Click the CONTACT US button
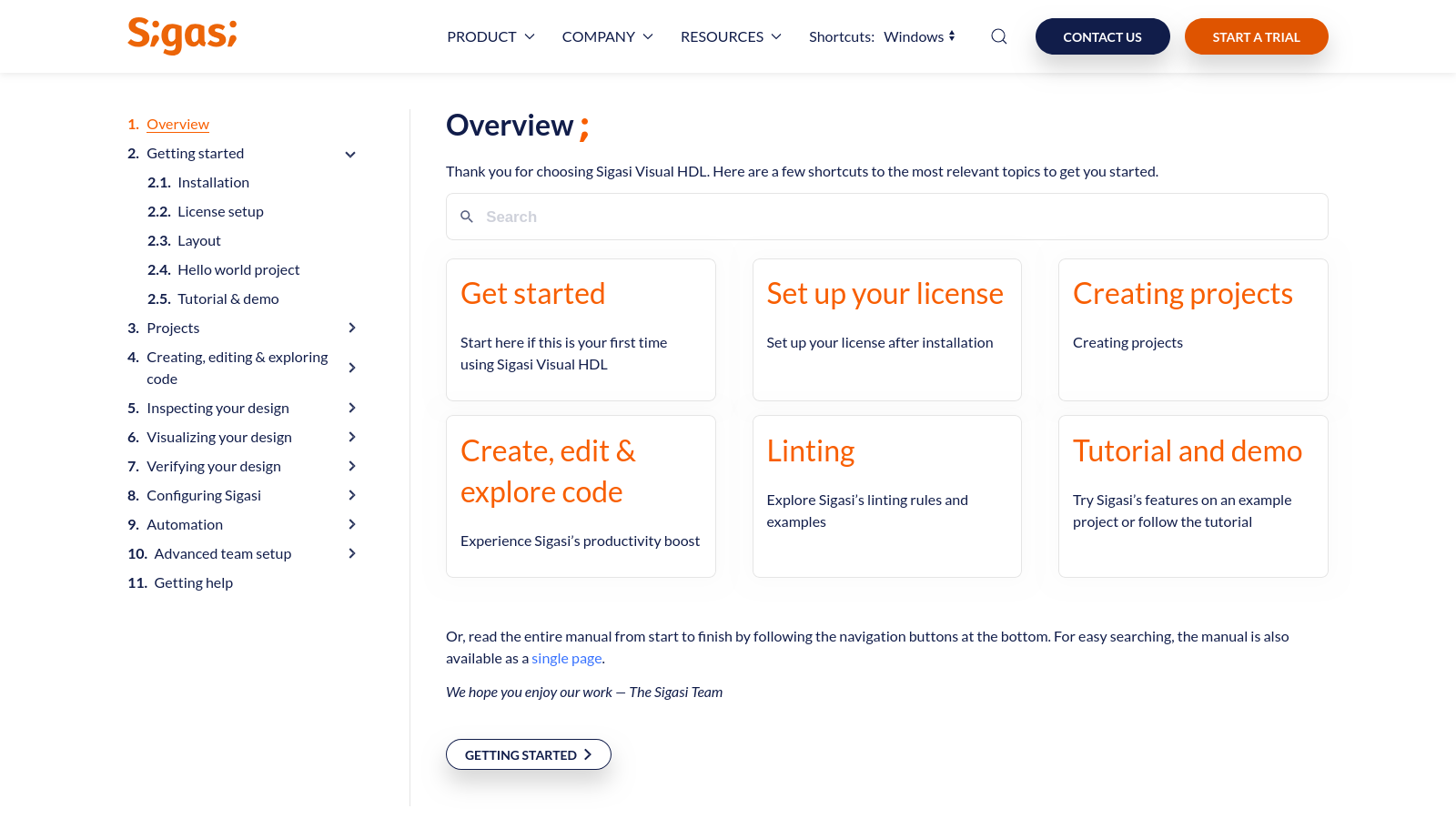Screen dimensions: 1456x819 [1102, 36]
